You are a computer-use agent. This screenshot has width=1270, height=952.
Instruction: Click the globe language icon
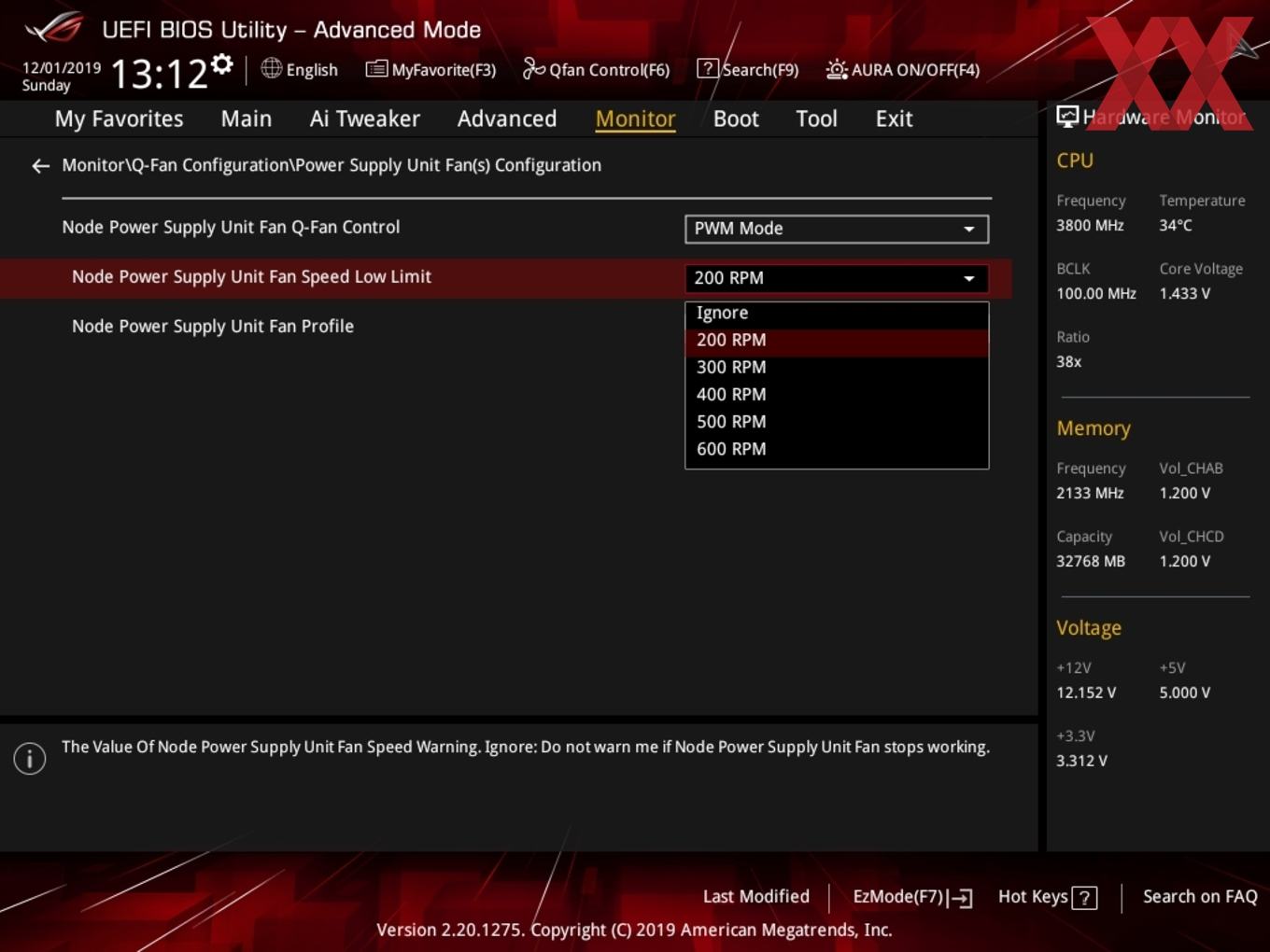[x=271, y=68]
